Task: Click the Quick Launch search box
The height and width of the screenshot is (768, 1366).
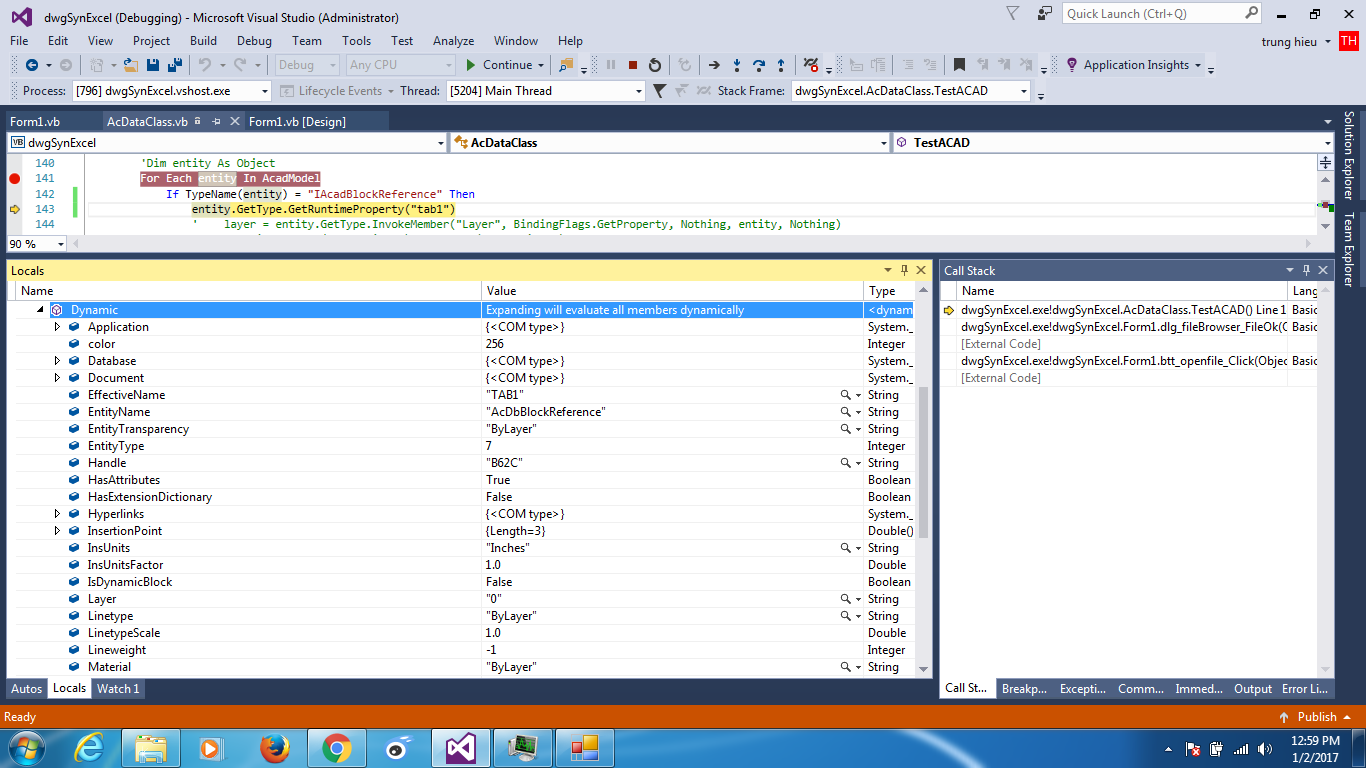Action: coord(1152,14)
